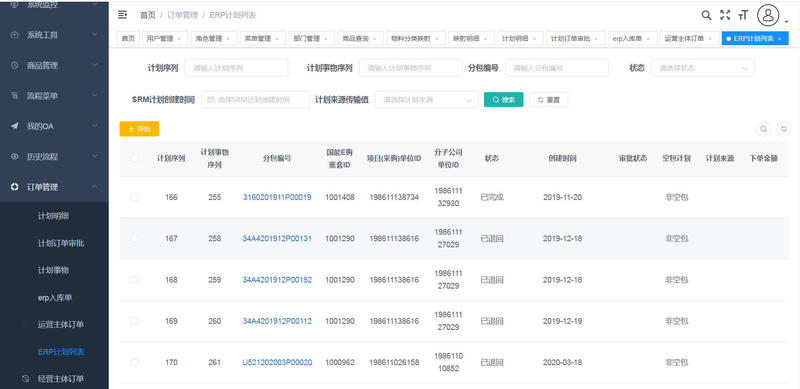Open link U521202003P00020
The height and width of the screenshot is (389, 800).
coord(277,362)
